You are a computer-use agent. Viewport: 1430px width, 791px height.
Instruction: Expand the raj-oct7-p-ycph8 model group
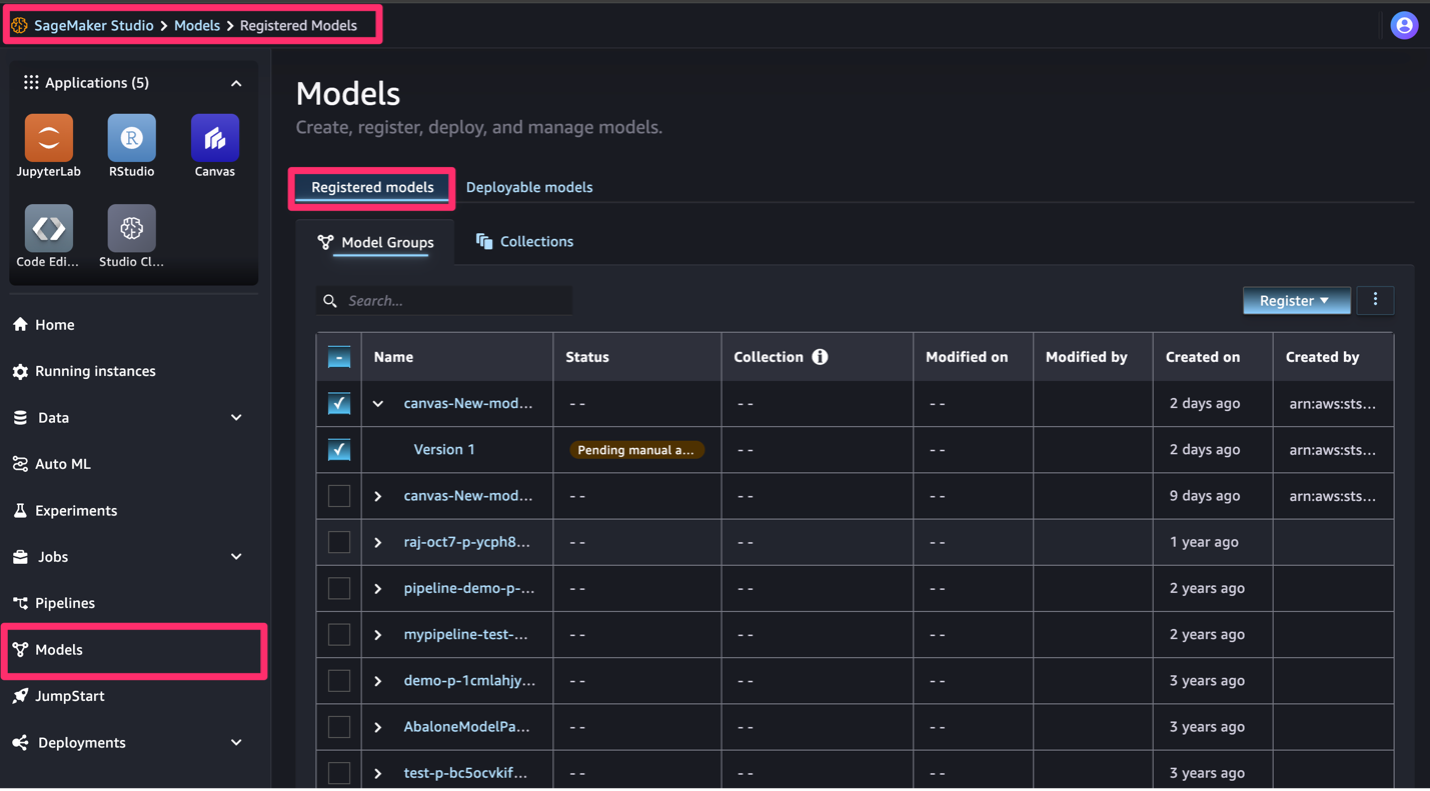378,542
